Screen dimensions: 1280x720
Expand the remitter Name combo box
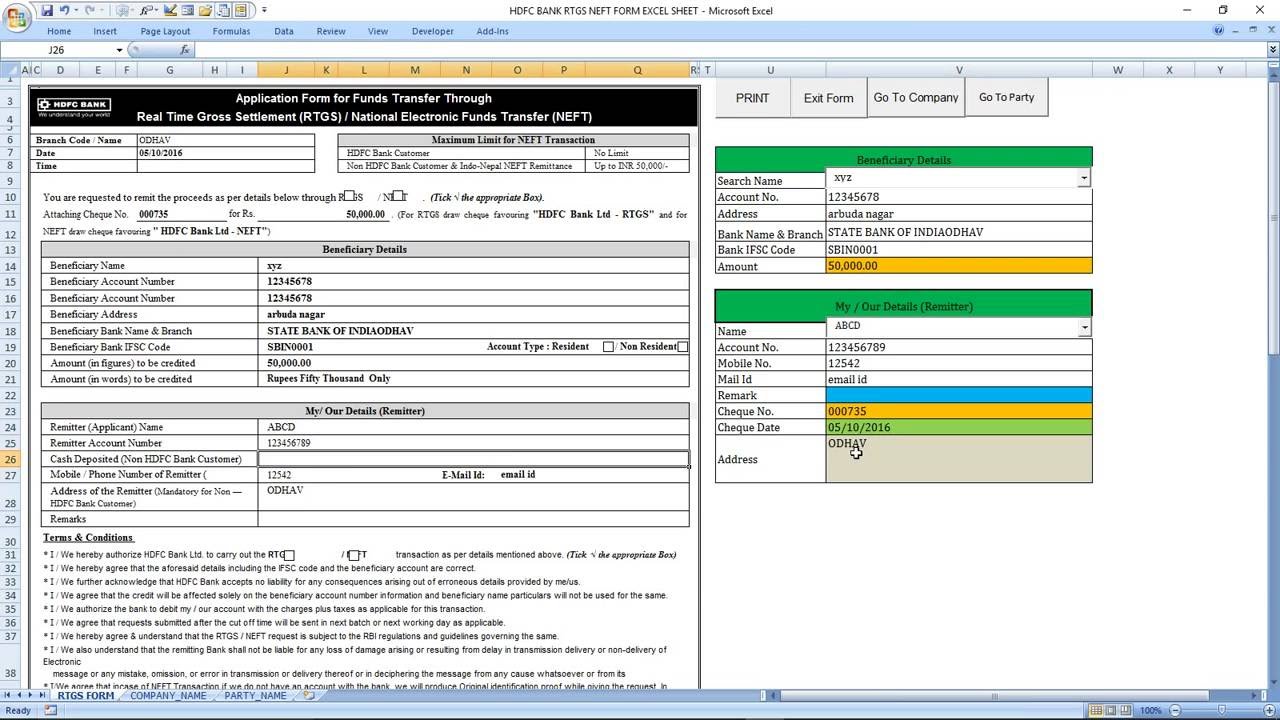(x=1084, y=327)
